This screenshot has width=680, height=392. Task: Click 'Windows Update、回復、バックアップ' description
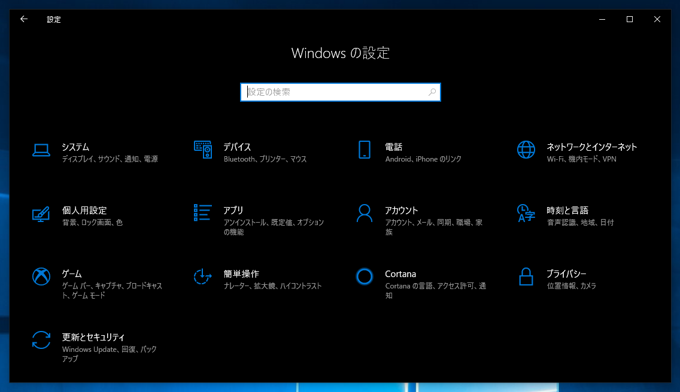point(109,354)
